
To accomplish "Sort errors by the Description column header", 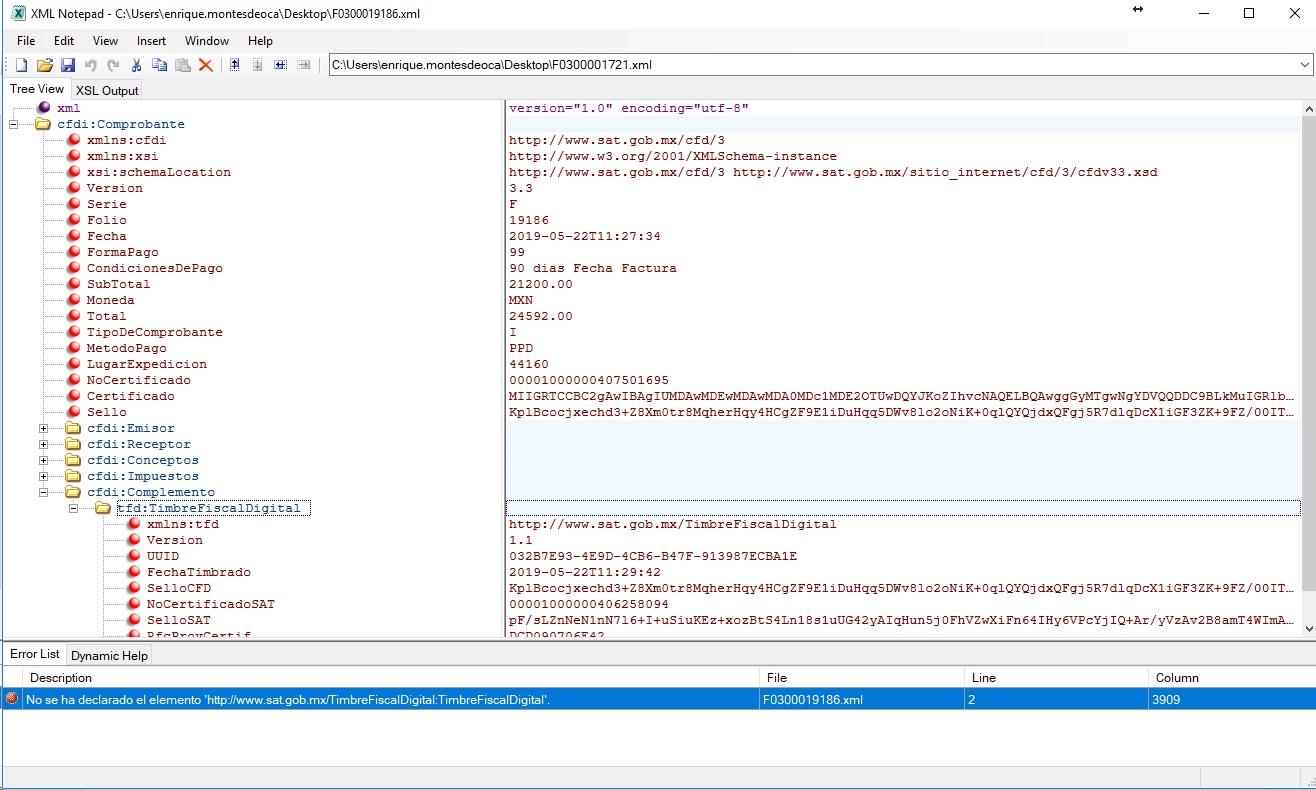I will point(391,677).
